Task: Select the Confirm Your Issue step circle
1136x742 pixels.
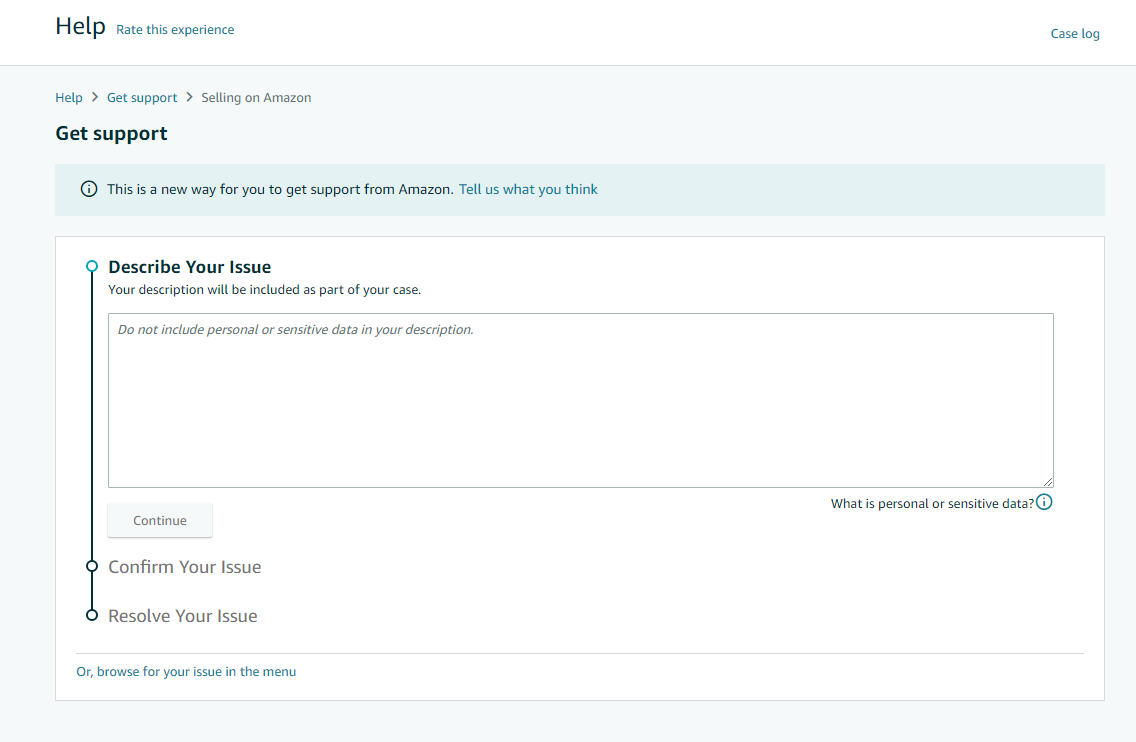Action: (x=92, y=566)
